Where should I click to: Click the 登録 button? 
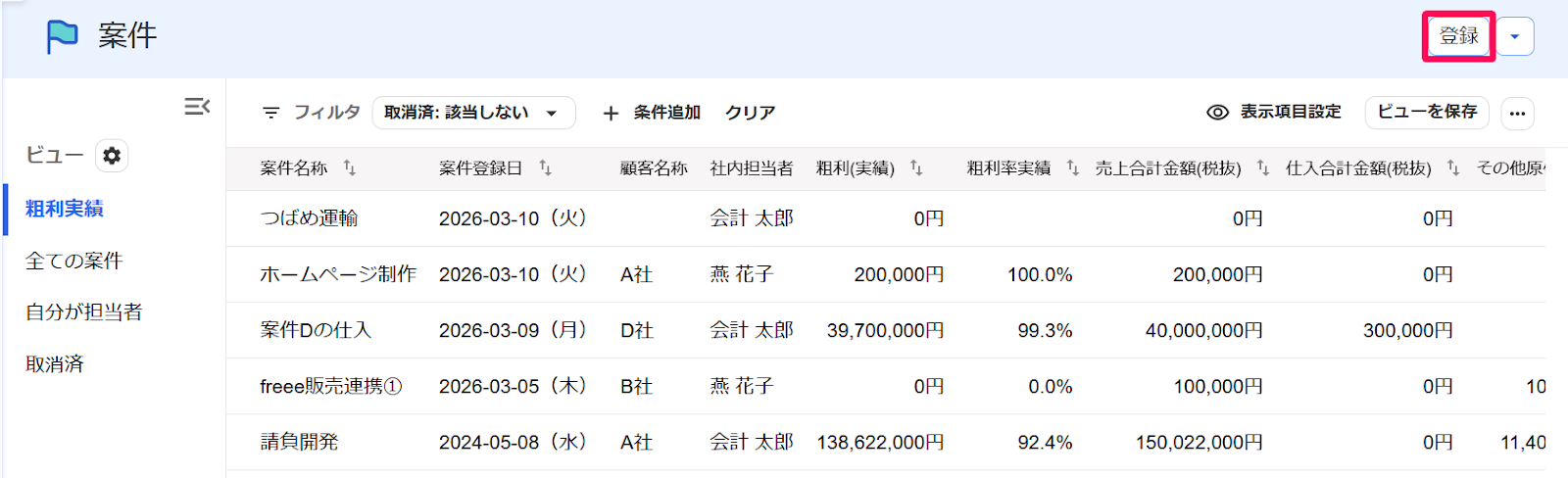[x=1458, y=37]
